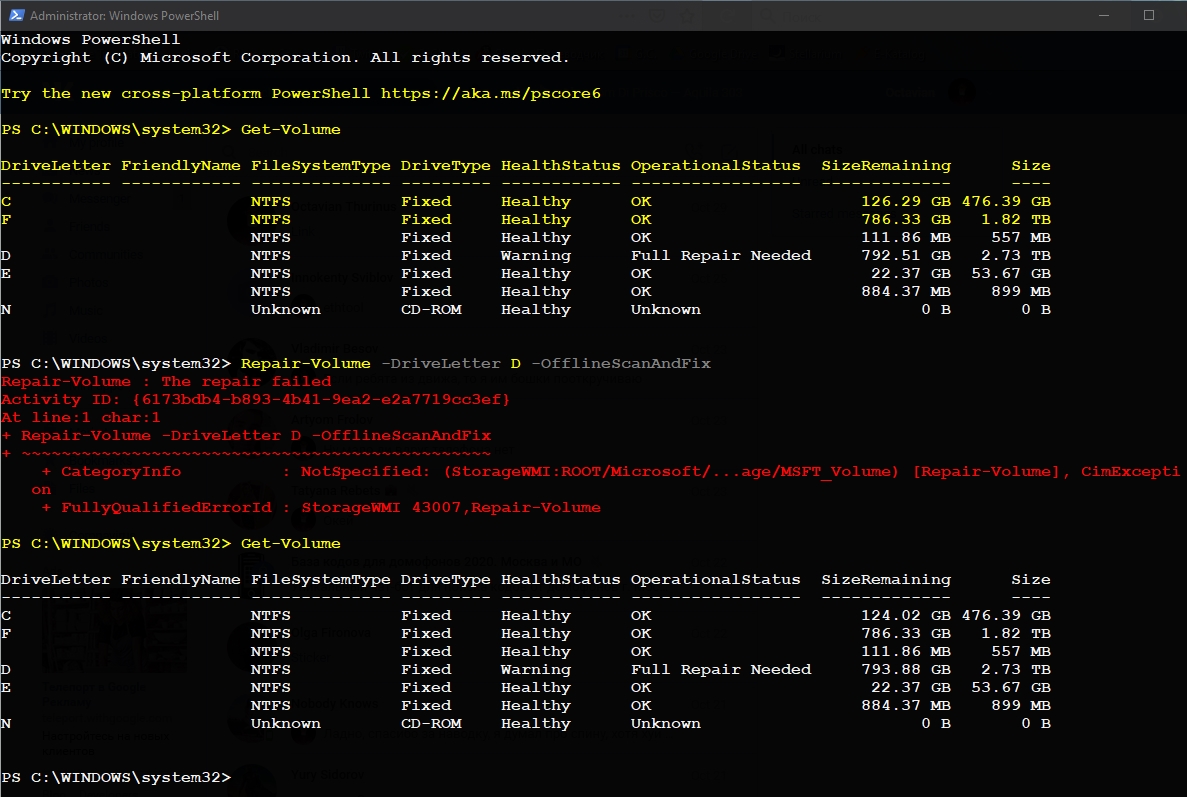This screenshot has width=1187, height=797.
Task: Click the 'Copyright (C) Microsoft Corporation' line
Action: coord(285,58)
